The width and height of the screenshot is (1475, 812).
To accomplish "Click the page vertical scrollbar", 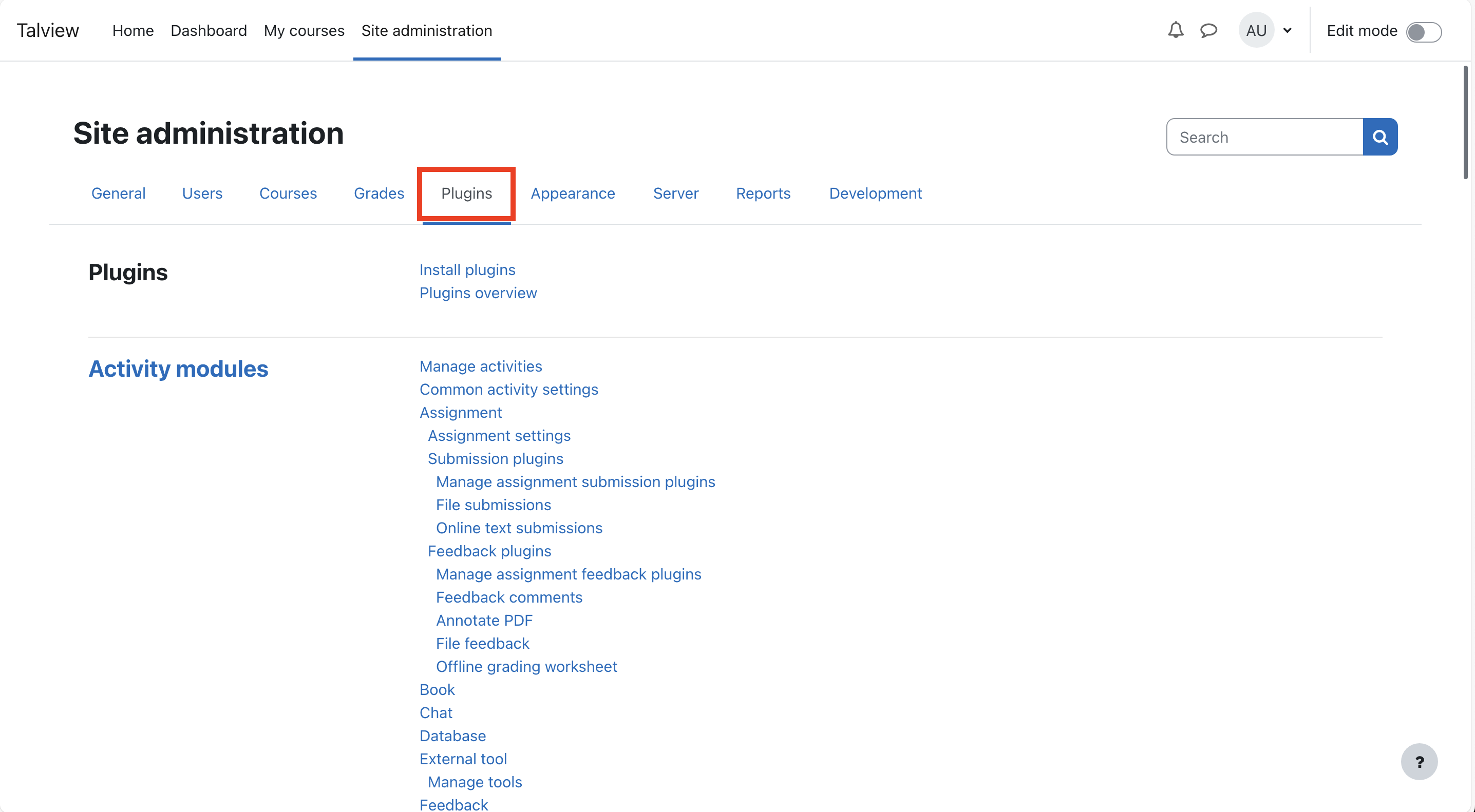I will pos(1466,123).
